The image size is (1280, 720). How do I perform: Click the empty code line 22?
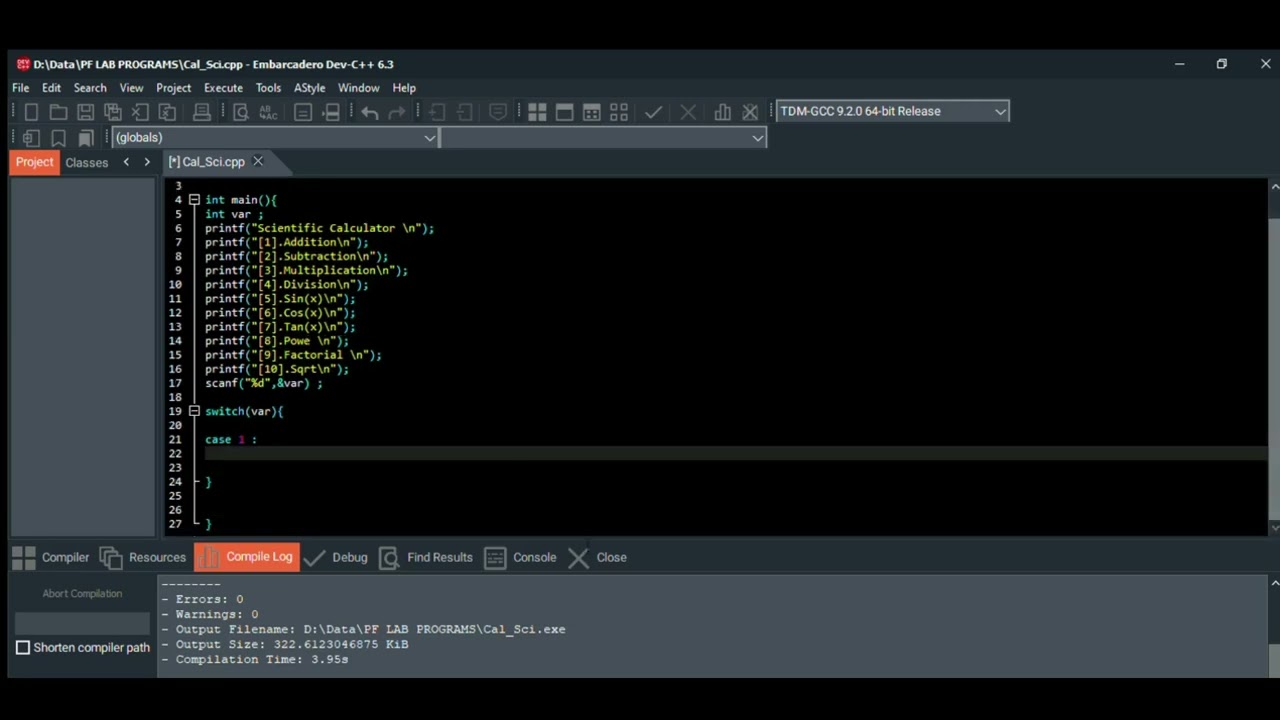(735, 453)
